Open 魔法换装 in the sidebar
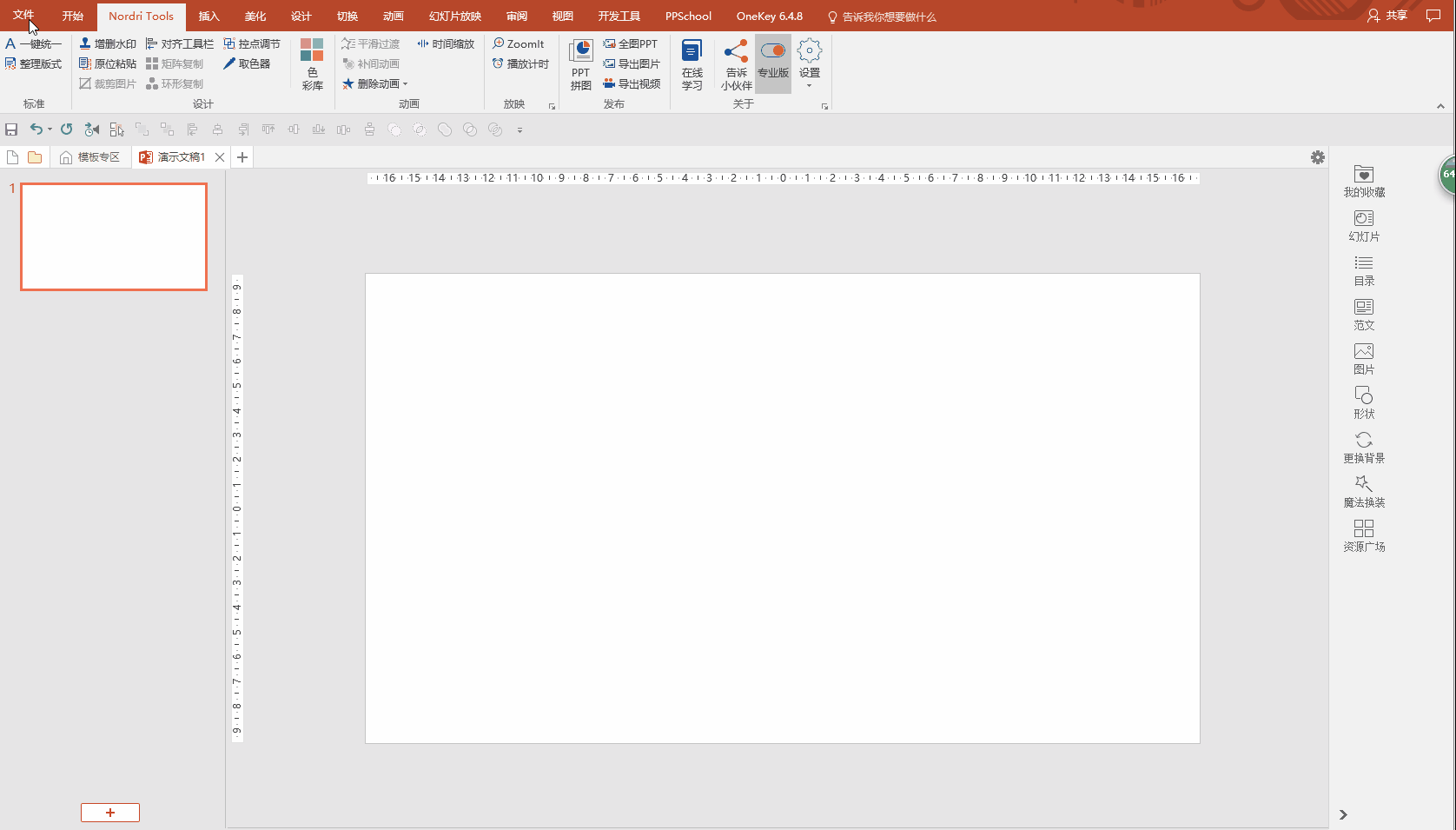This screenshot has height=830, width=1456. tap(1363, 491)
